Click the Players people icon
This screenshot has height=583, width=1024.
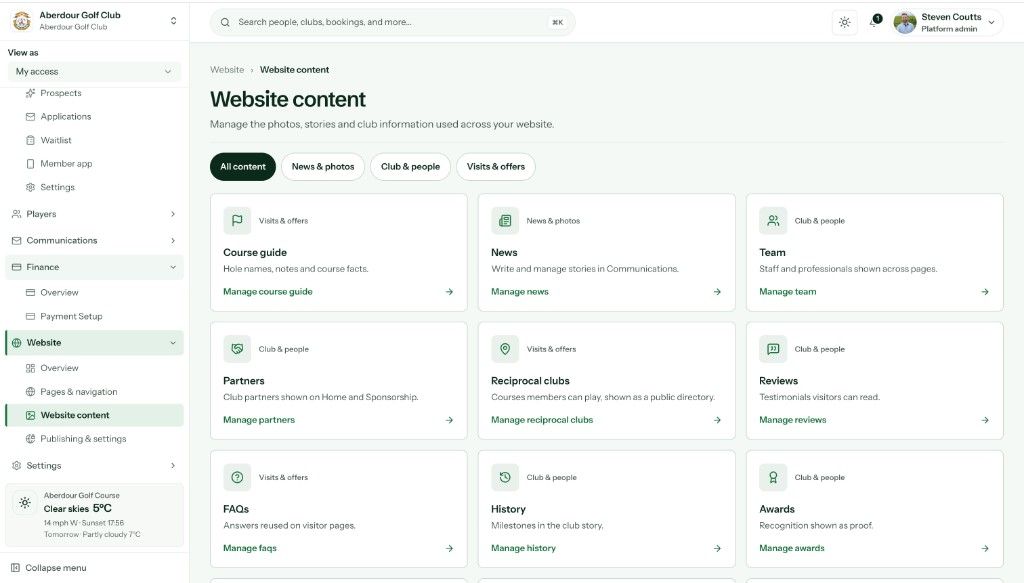(16, 213)
